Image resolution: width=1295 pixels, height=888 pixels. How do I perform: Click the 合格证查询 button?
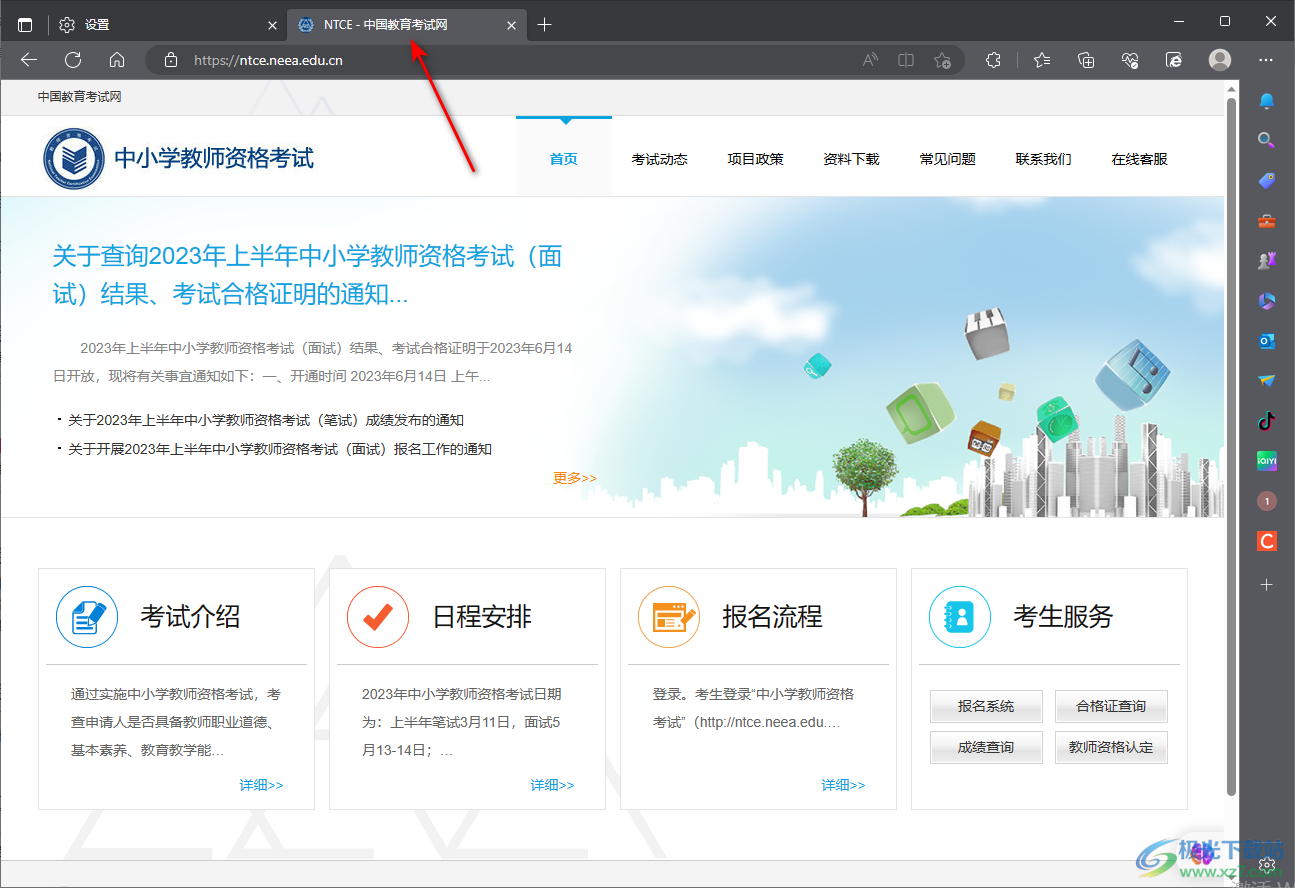click(x=1111, y=706)
